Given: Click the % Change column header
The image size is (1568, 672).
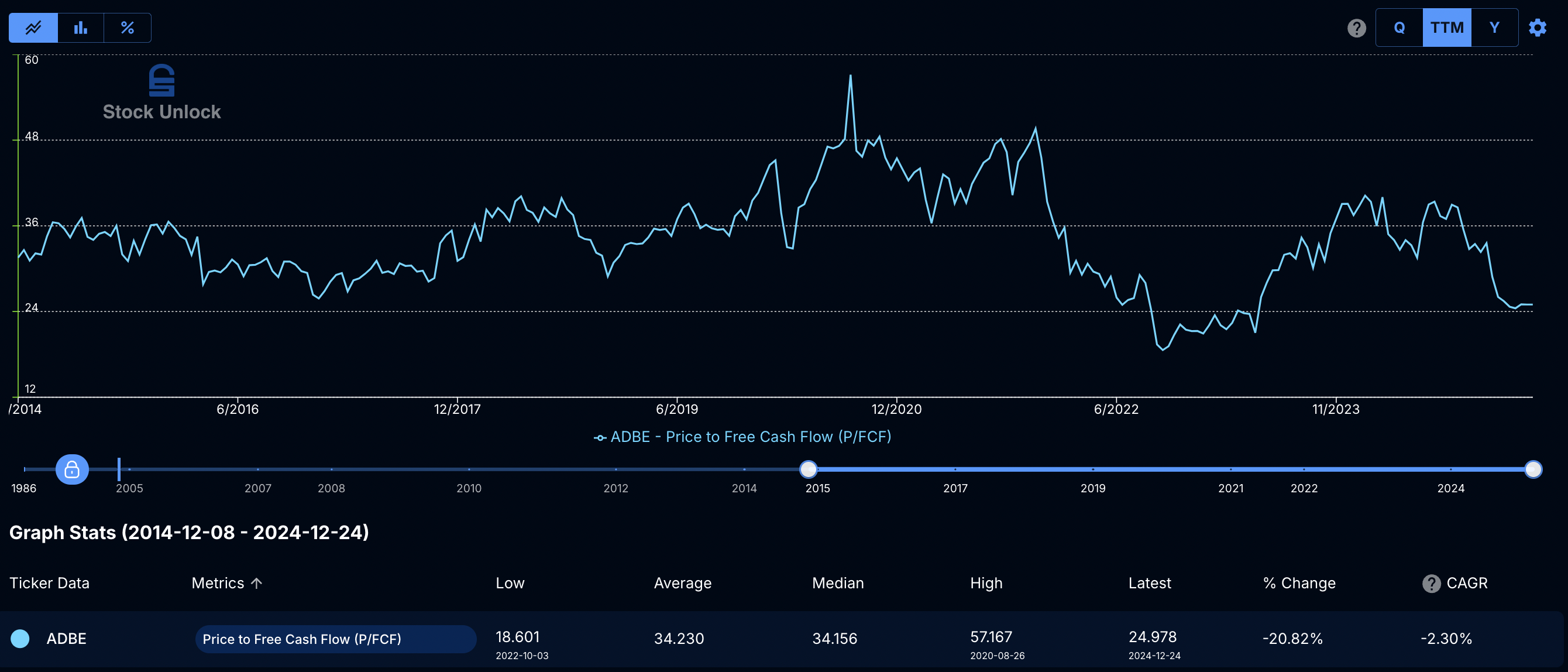Looking at the screenshot, I should (x=1299, y=583).
